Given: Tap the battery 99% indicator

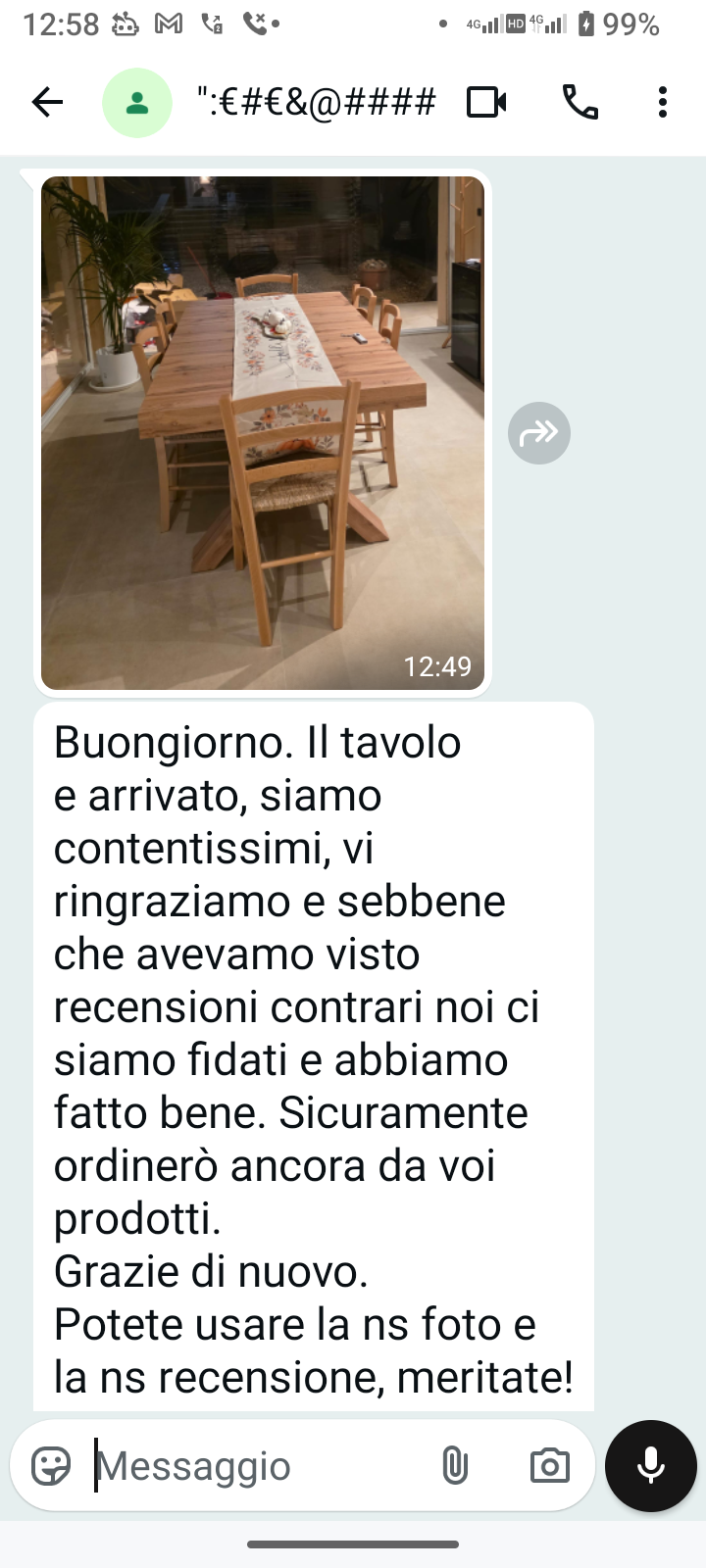Looking at the screenshot, I should pyautogui.click(x=619, y=24).
